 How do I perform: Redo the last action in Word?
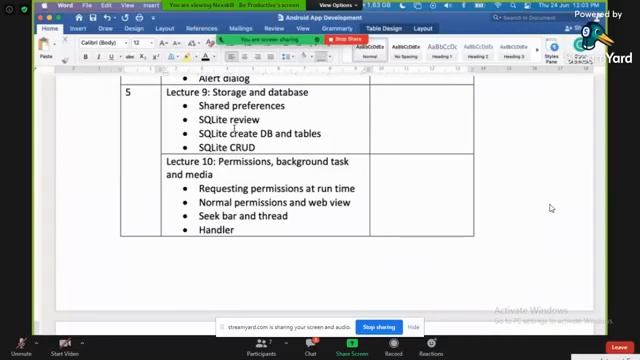click(125, 18)
